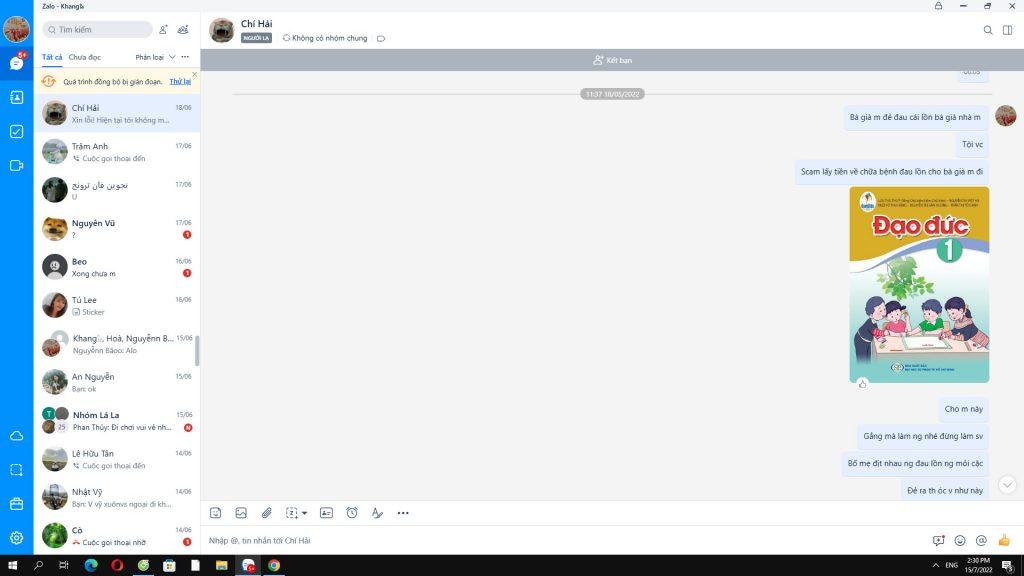Open the Đạo đức book image

(x=919, y=284)
